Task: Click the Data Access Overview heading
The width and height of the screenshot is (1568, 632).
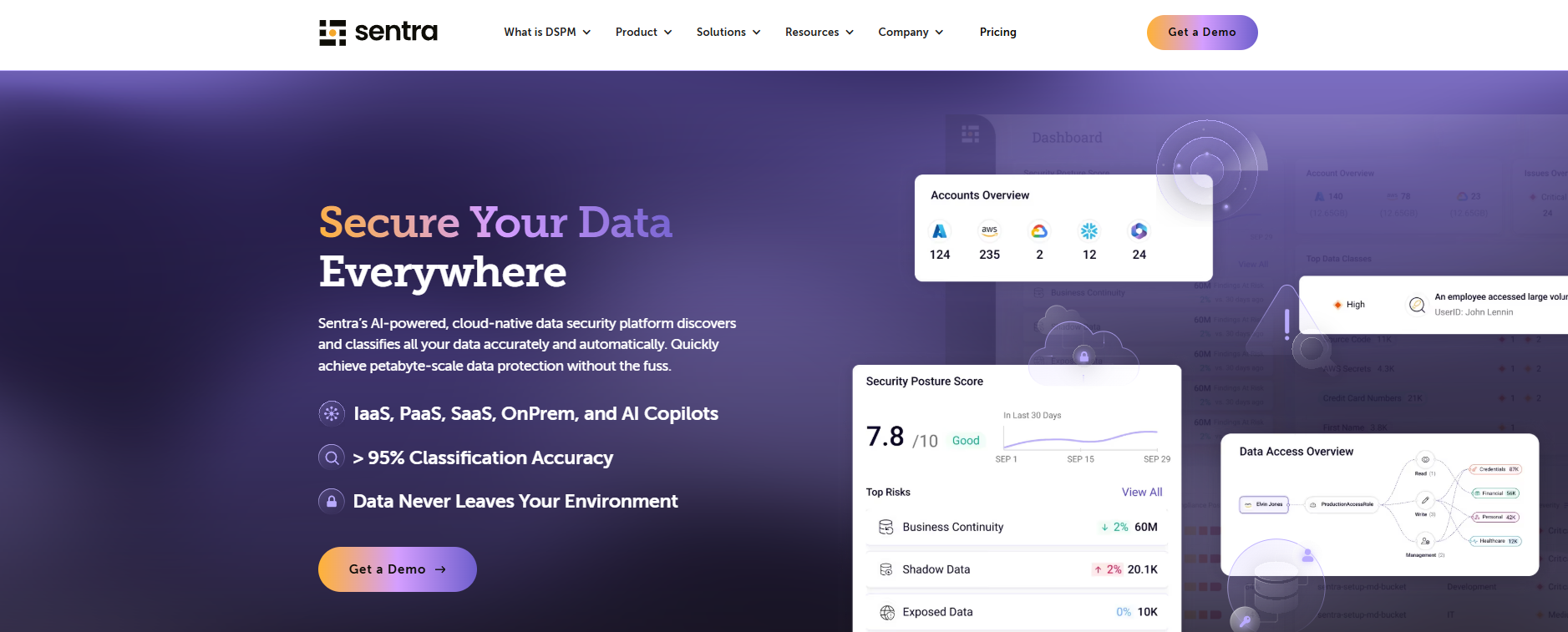Action: [1296, 452]
